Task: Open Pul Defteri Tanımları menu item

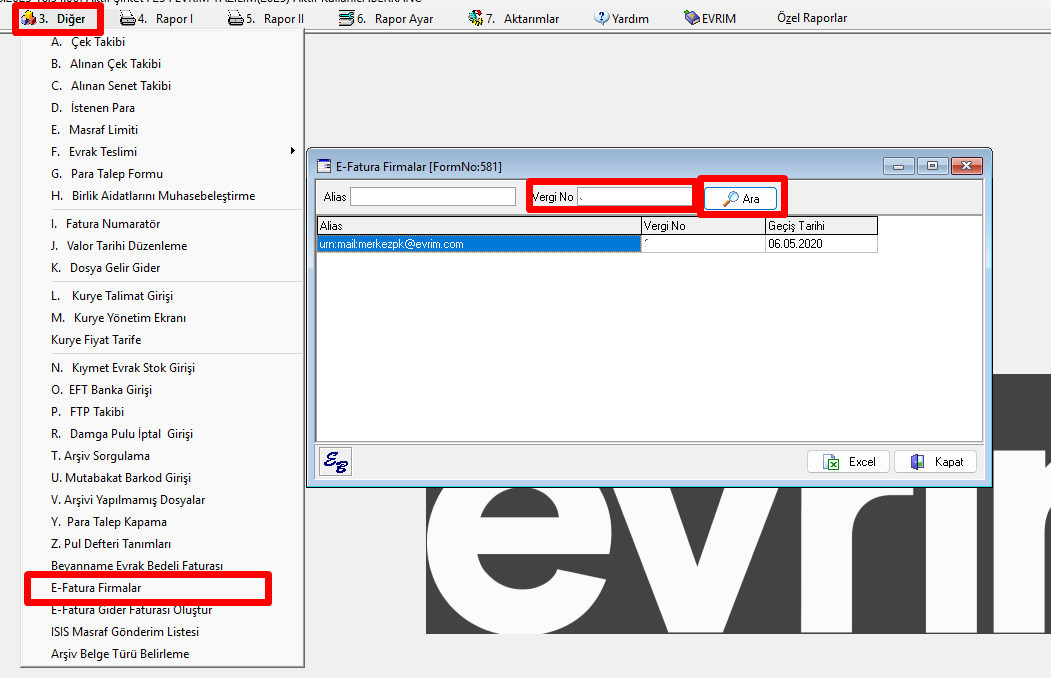Action: [162, 544]
